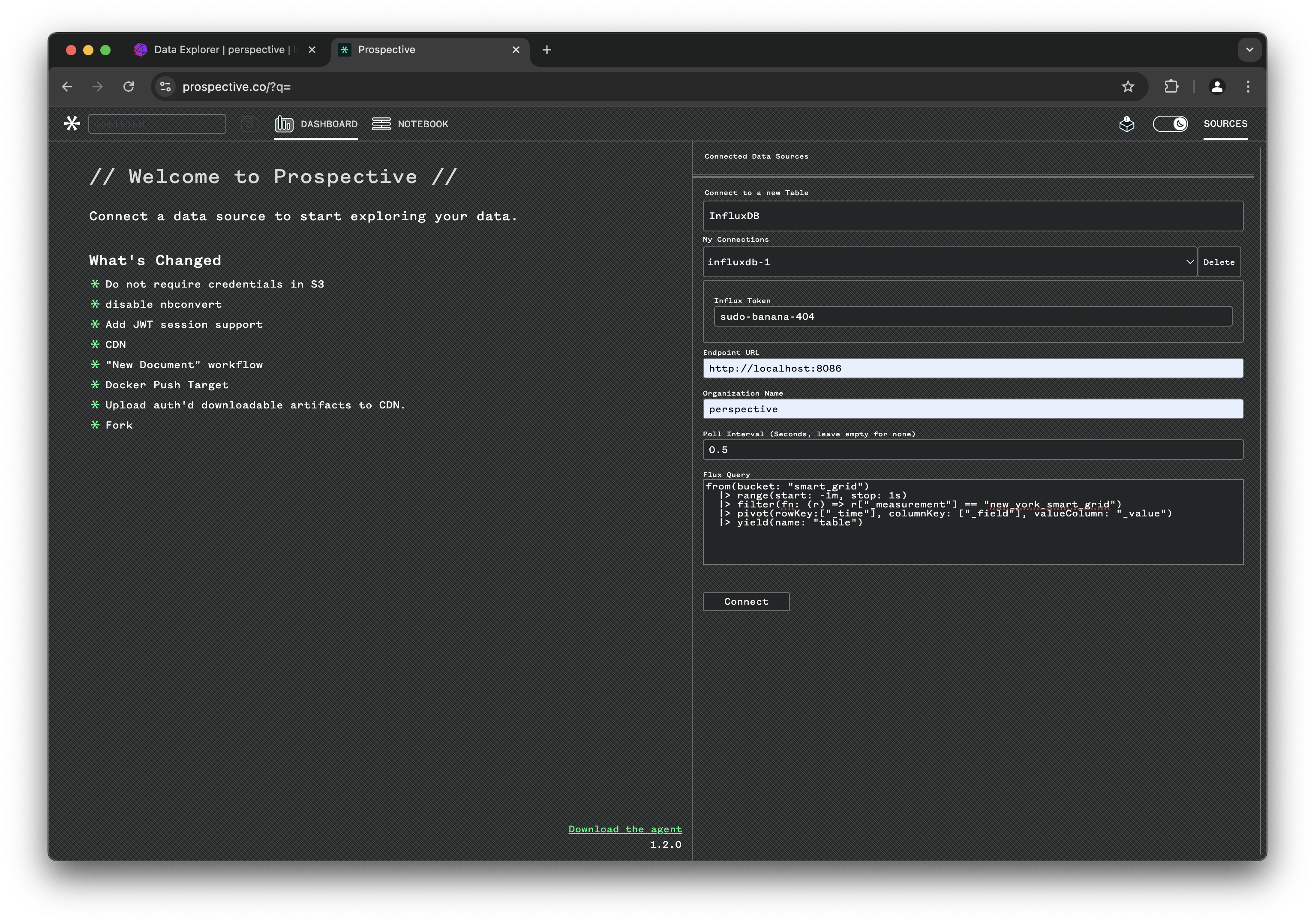Reload the current page

point(129,87)
